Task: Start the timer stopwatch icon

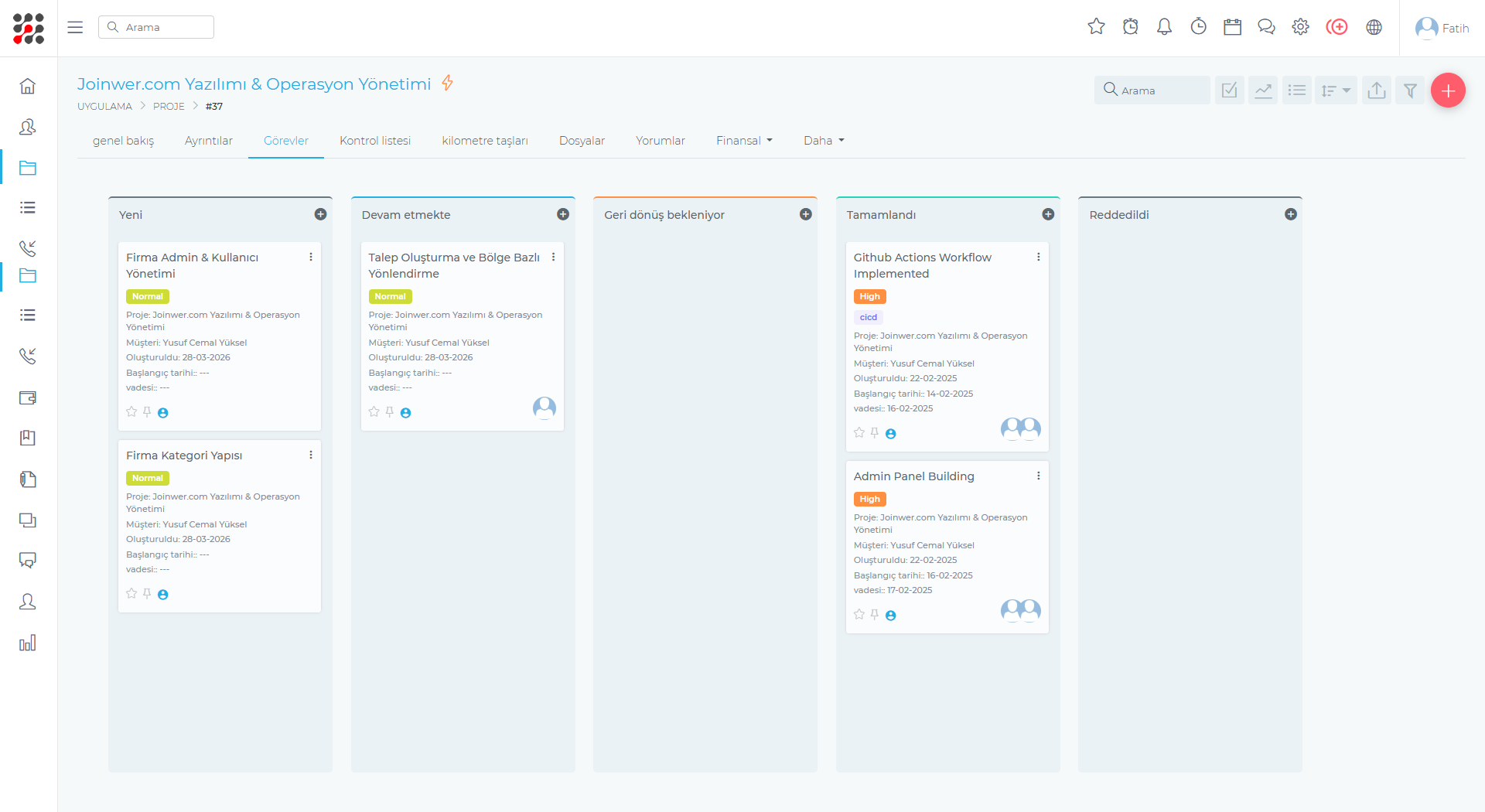Action: (1198, 27)
